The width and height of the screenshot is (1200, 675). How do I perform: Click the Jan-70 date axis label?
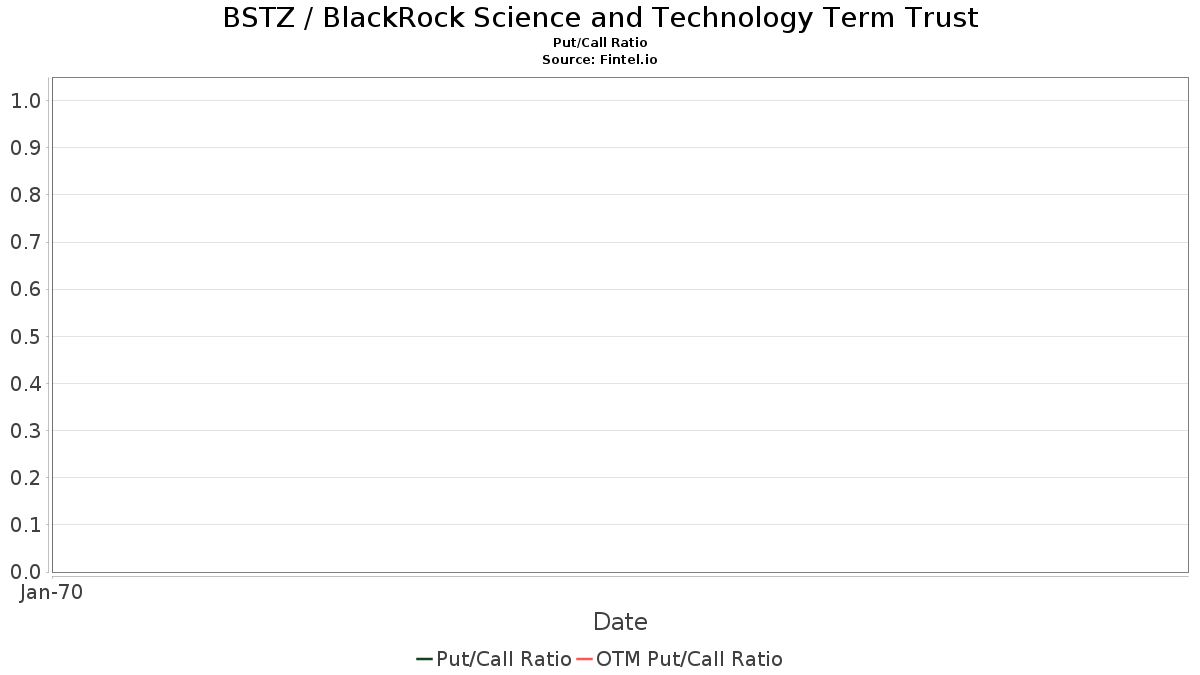(x=51, y=592)
